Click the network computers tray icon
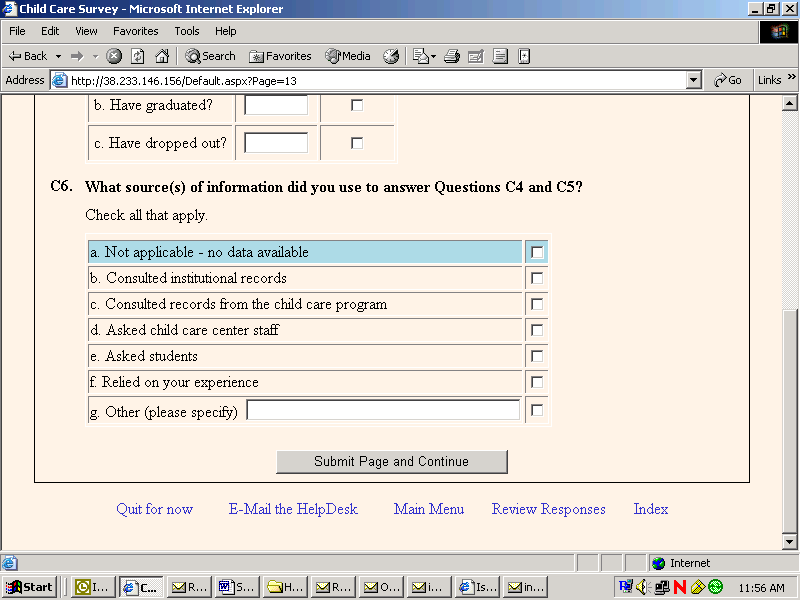Image resolution: width=800 pixels, height=600 pixels. point(662,587)
